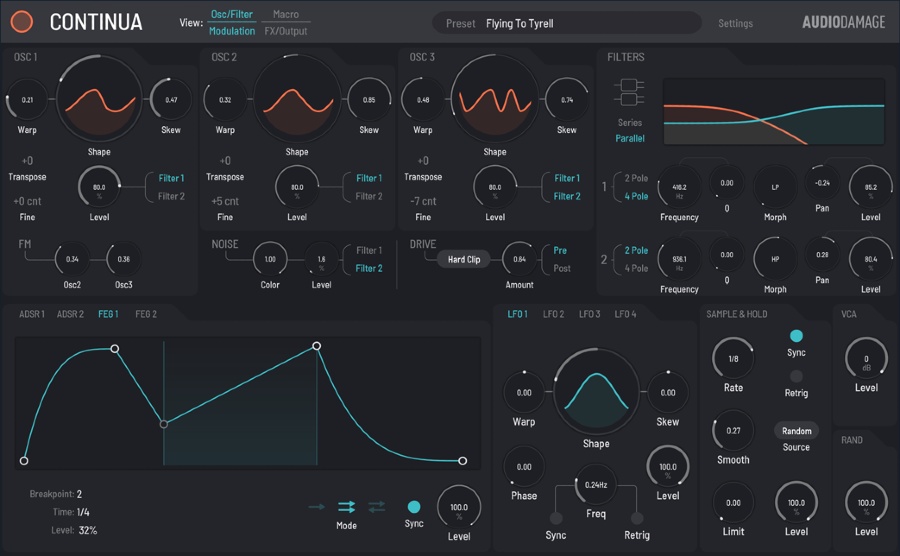Select Series filter routing
This screenshot has height=556, width=900.
(x=630, y=122)
